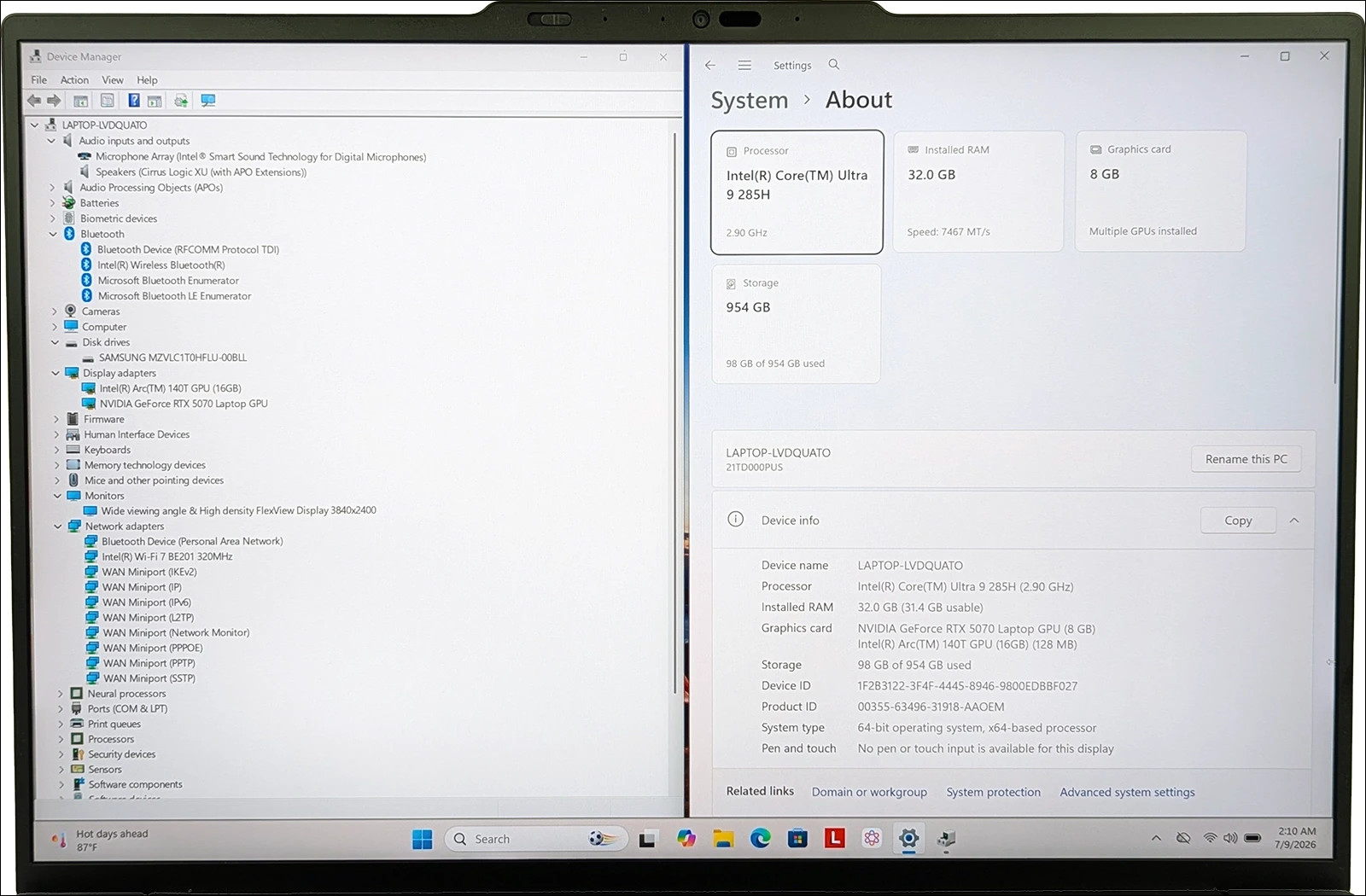Image resolution: width=1366 pixels, height=896 pixels.
Task: Select SAMSUNG MZVLC1T0HFLU-00BLL disk
Action: click(x=172, y=358)
